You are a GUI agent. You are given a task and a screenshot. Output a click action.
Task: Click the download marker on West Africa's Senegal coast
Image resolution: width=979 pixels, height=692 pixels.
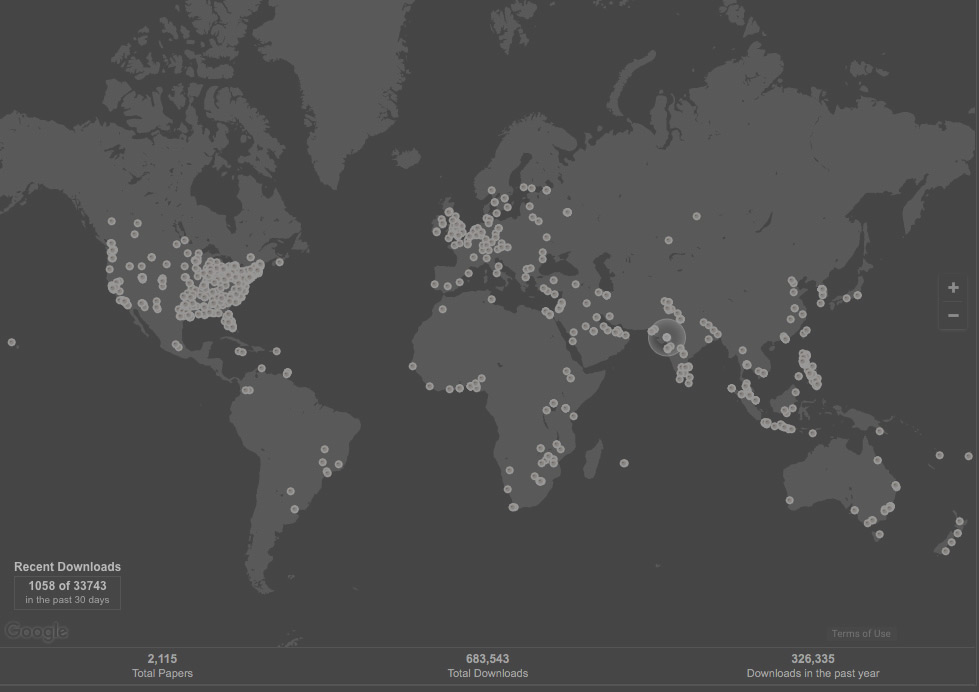tap(413, 366)
